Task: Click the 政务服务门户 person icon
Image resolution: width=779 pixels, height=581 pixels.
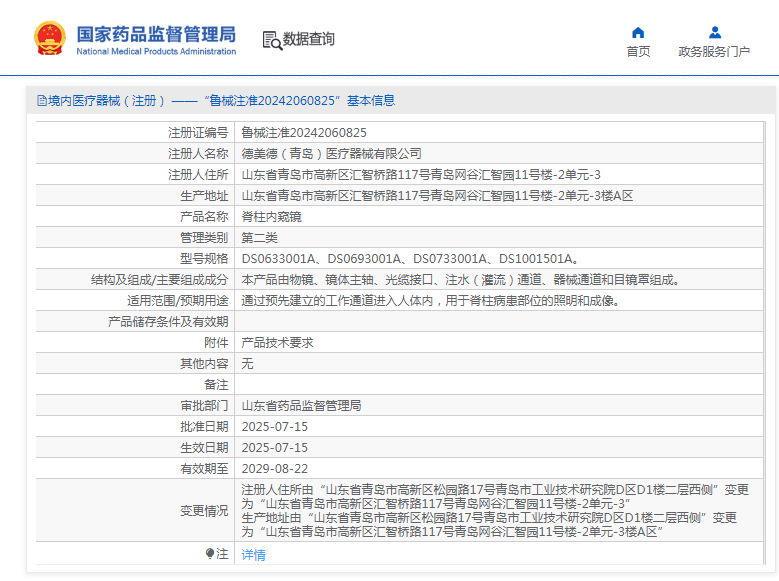Action: pyautogui.click(x=714, y=33)
